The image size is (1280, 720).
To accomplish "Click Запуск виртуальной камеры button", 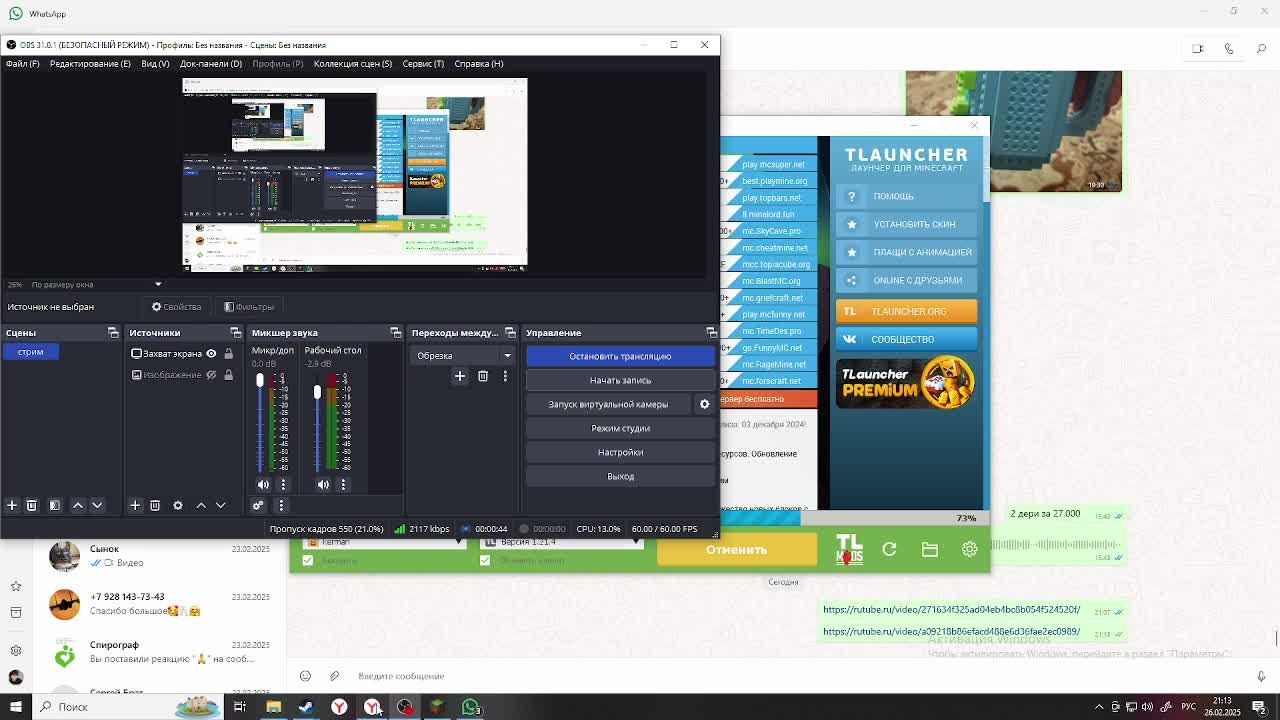I will (x=608, y=404).
